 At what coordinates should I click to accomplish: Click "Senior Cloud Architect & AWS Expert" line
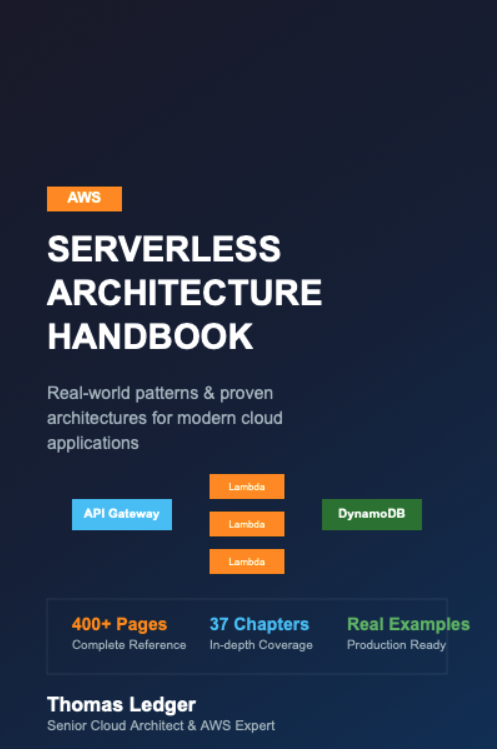point(161,726)
